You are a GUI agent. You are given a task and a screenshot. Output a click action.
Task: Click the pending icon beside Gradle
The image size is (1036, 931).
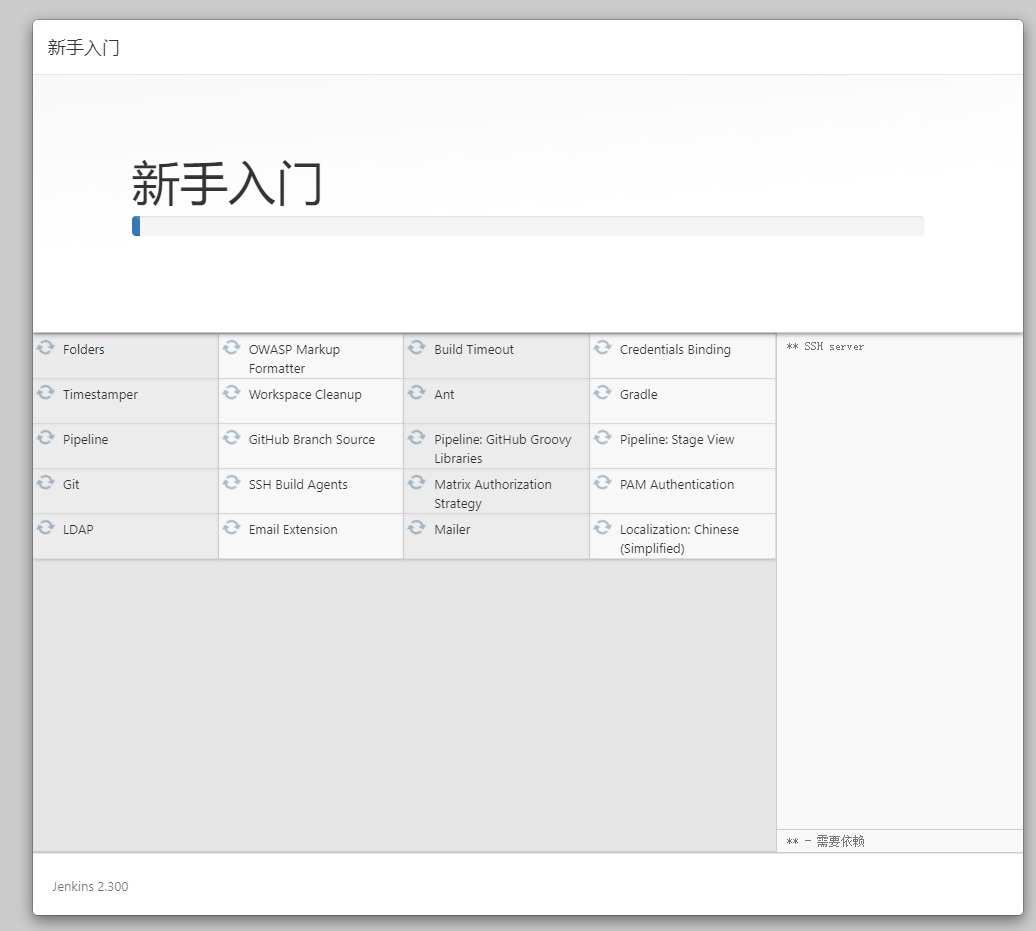point(603,392)
